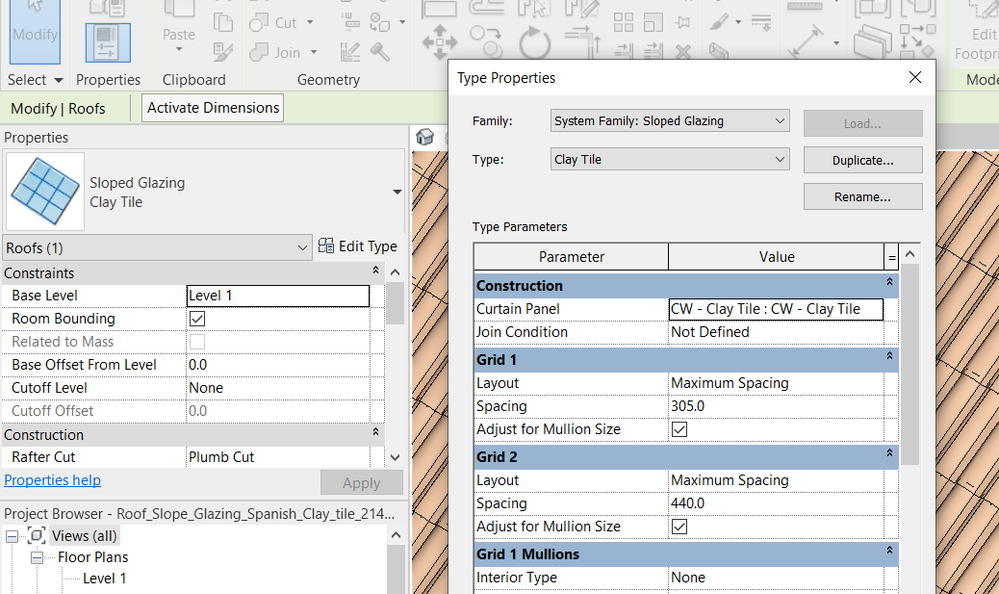Click the Rename... button
This screenshot has width=999, height=594.
click(863, 197)
